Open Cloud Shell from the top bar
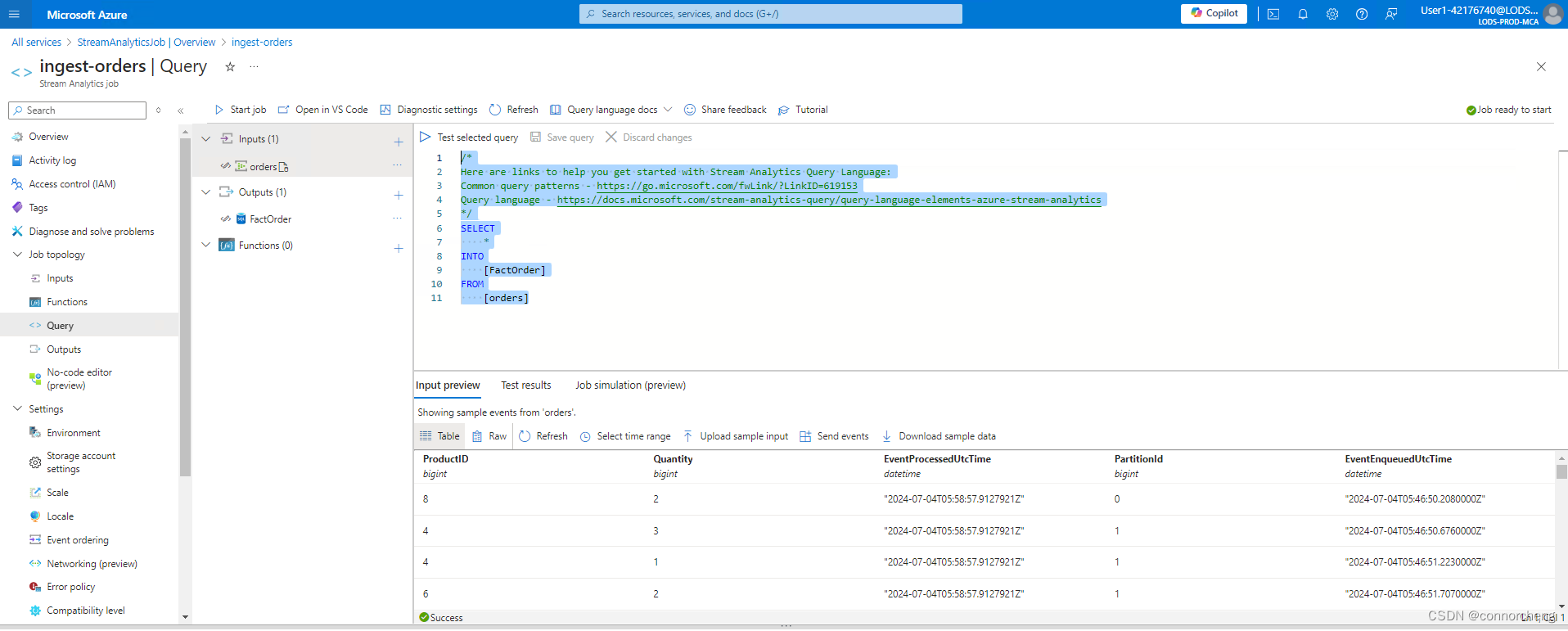 point(1273,14)
